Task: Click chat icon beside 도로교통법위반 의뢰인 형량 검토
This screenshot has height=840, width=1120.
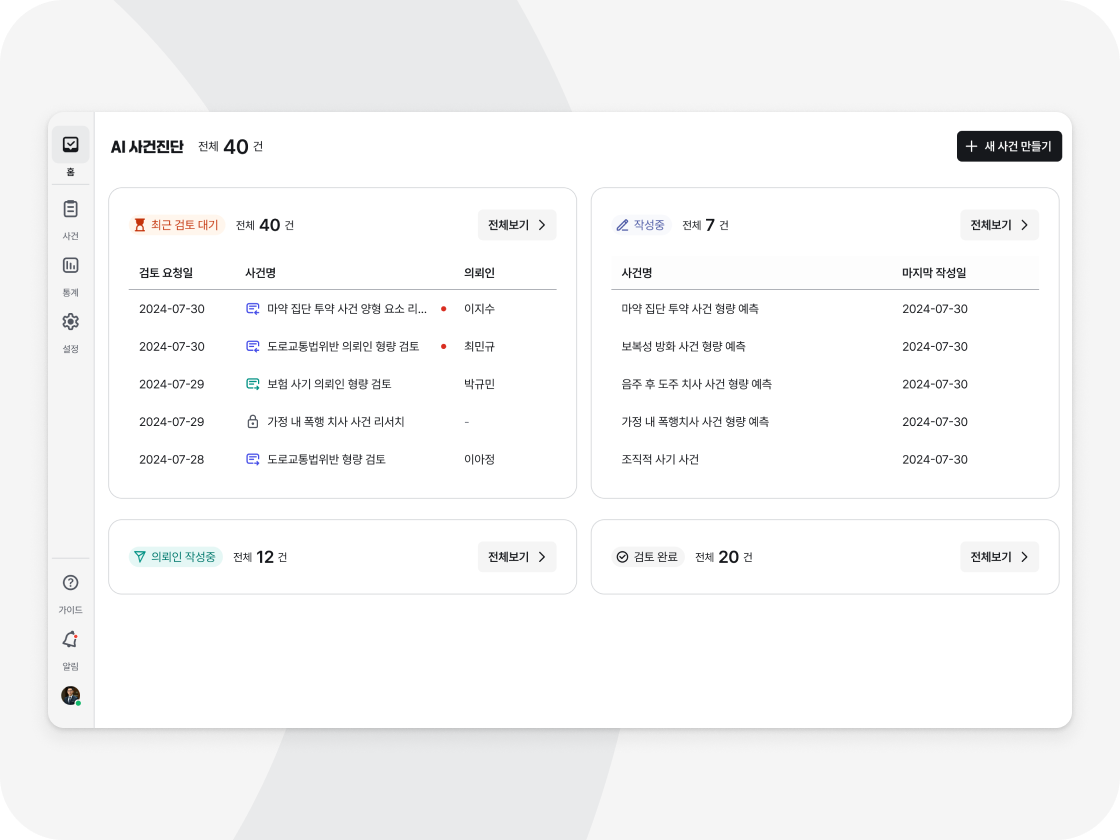Action: (x=253, y=346)
